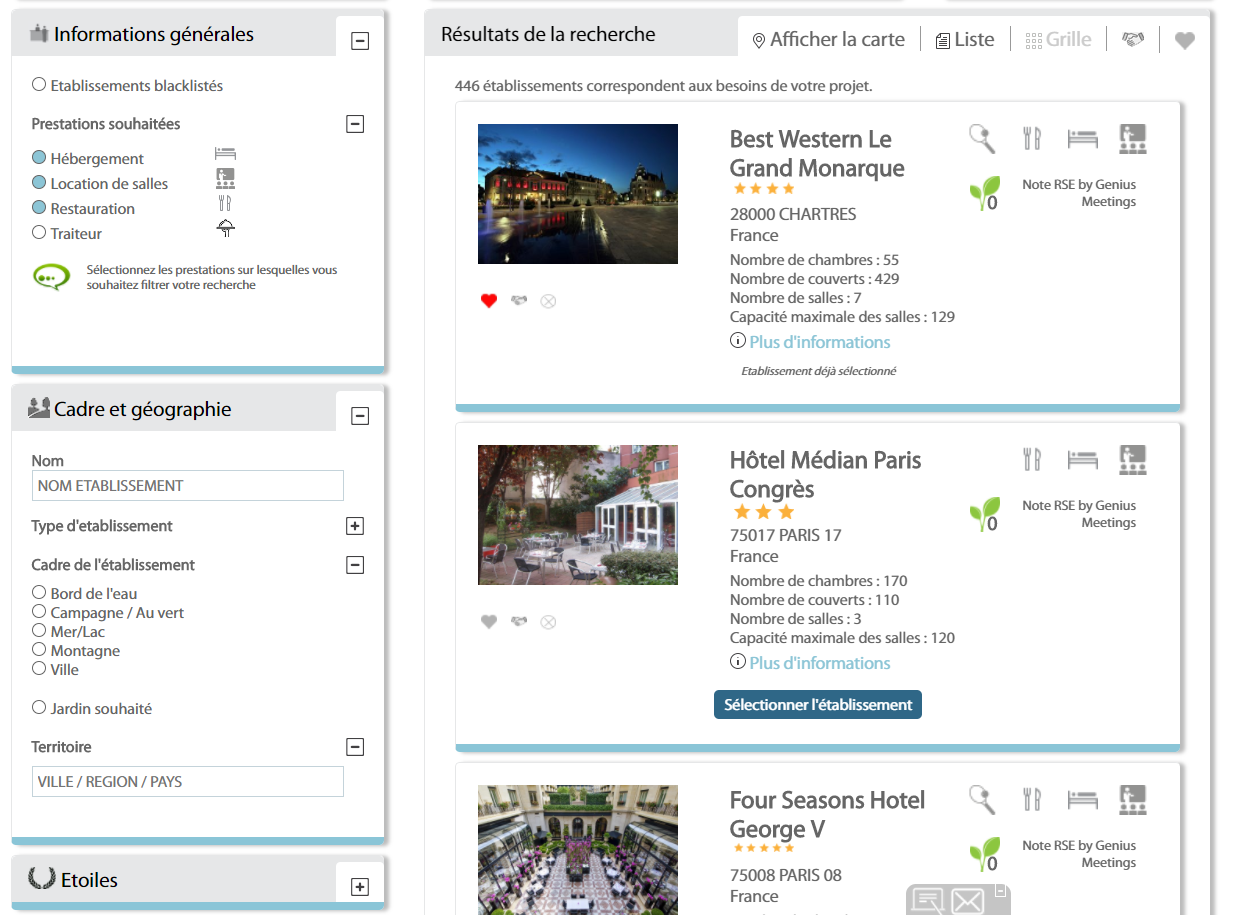Screen dimensions: 1235x915
Task: Open the chat widget message icon
Action: [x=928, y=901]
